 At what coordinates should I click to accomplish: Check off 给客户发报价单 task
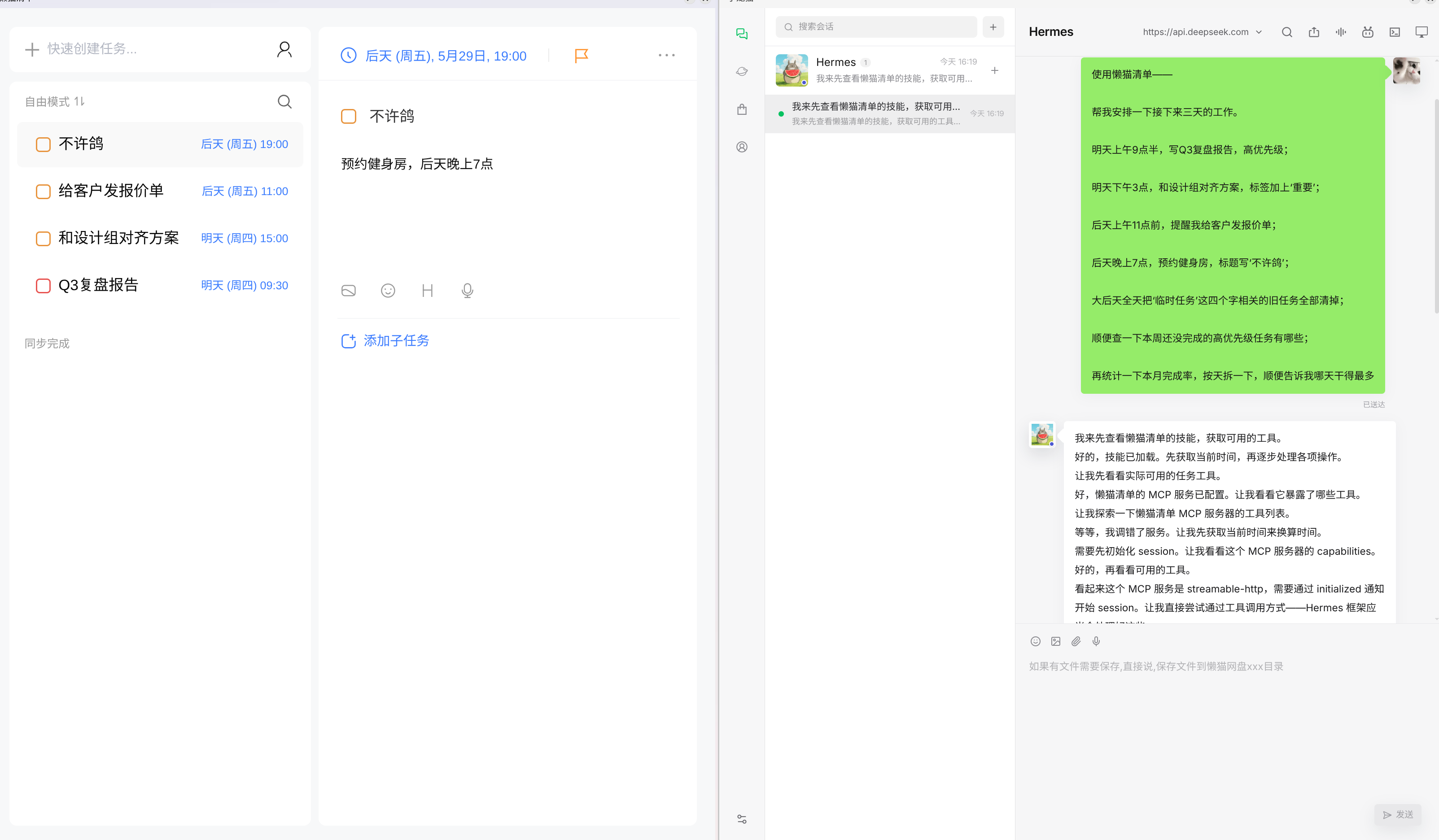coord(44,191)
